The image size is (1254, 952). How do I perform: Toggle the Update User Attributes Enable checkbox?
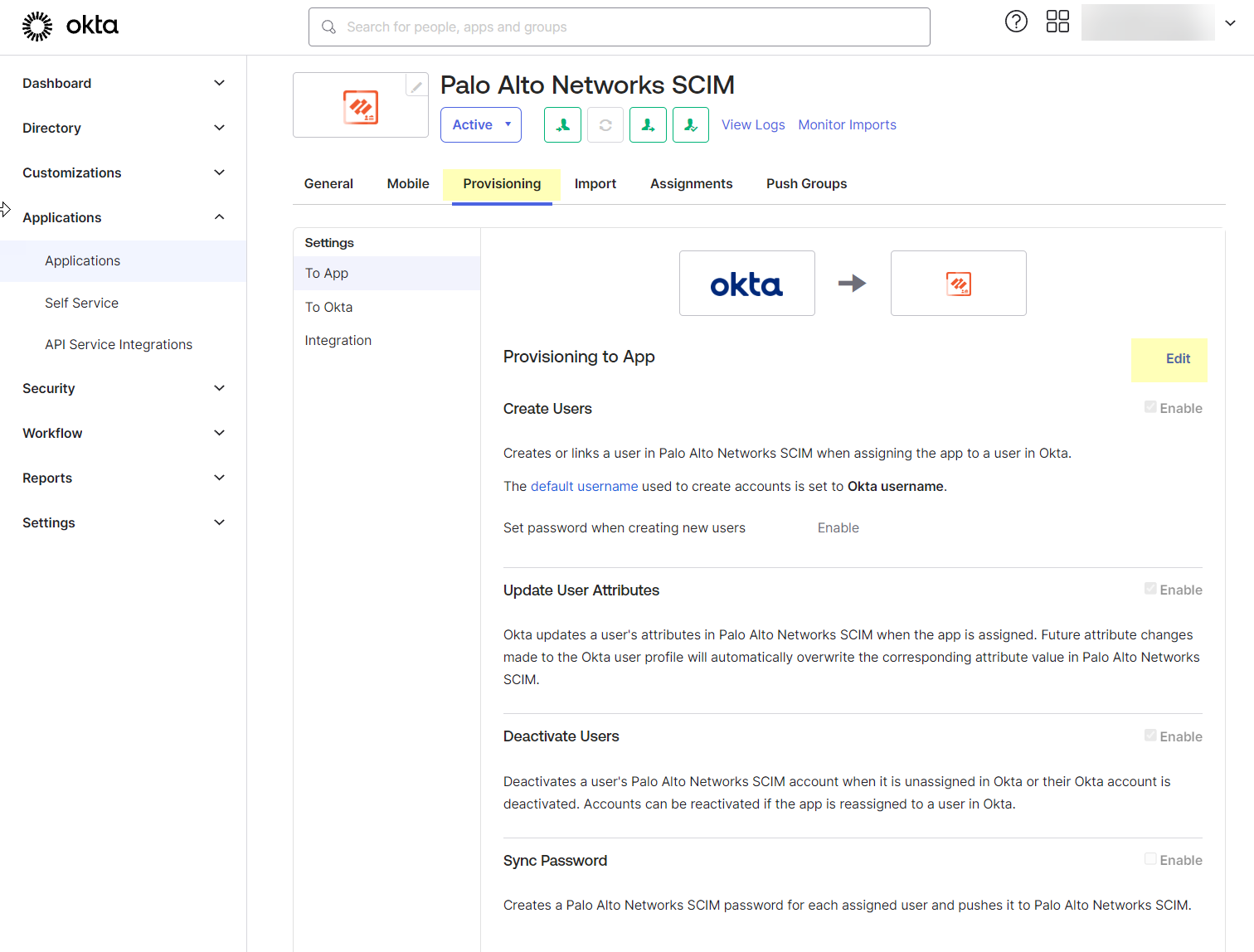(x=1150, y=589)
